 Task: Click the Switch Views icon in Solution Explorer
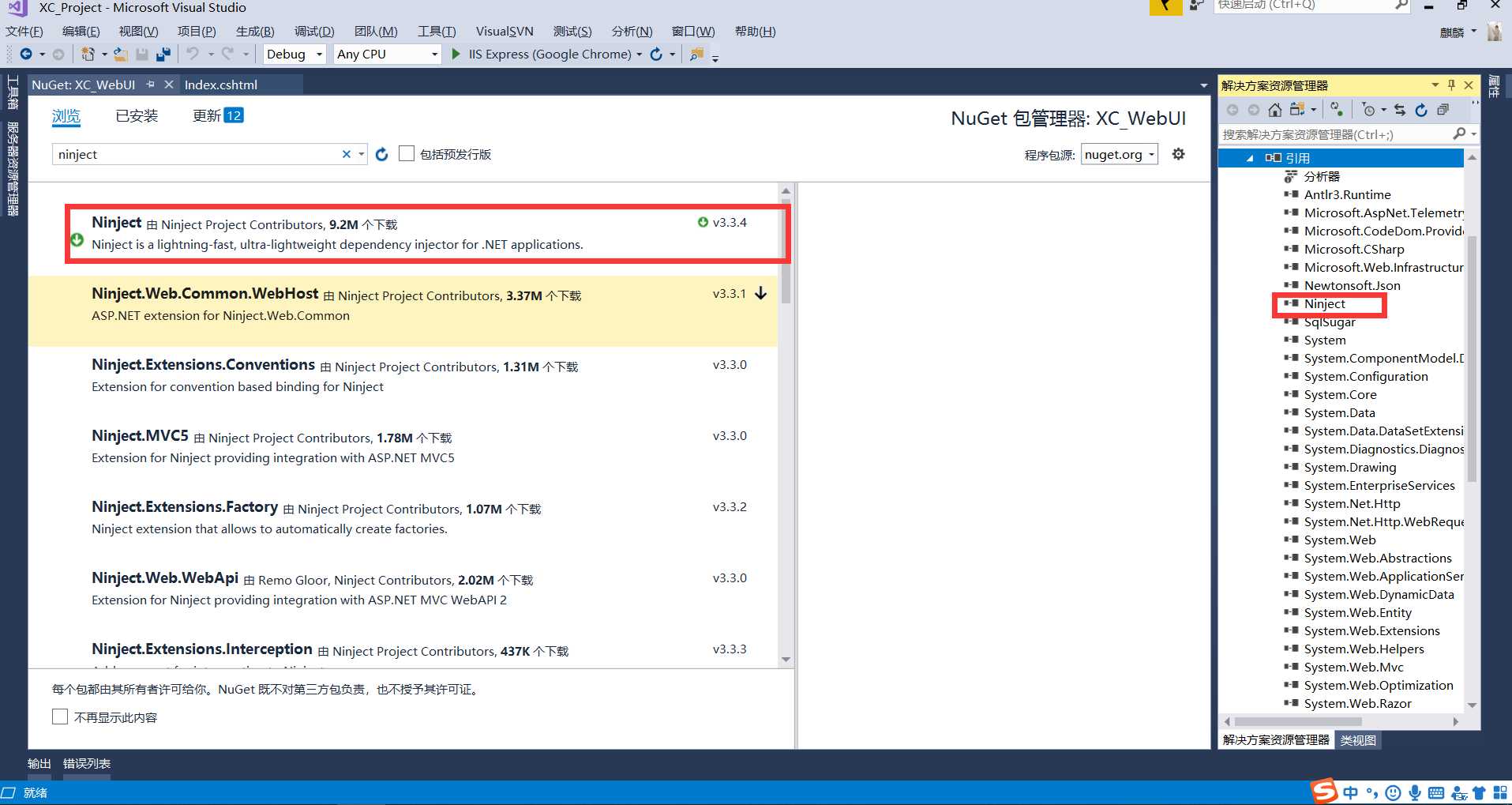tap(1296, 110)
